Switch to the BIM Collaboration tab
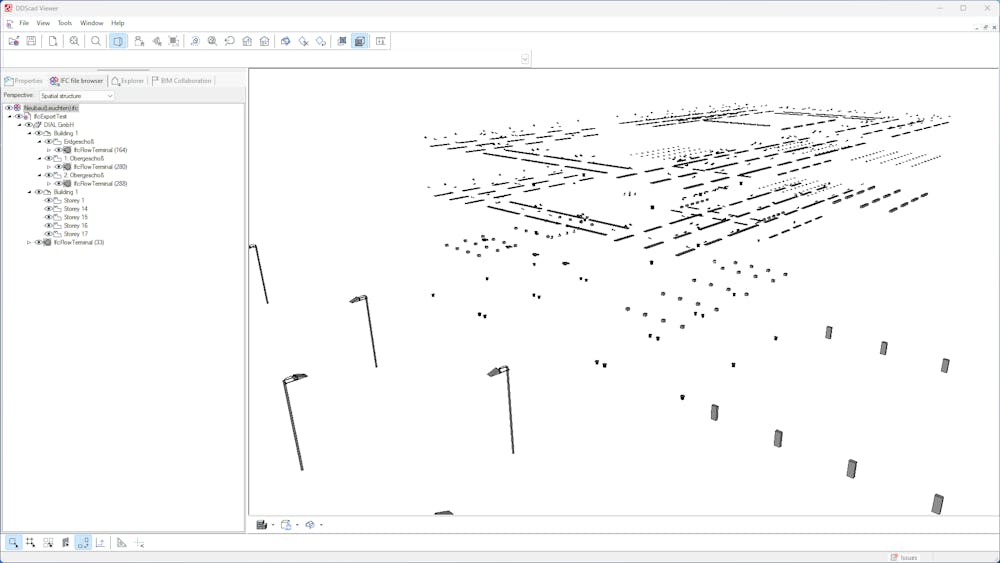The height and width of the screenshot is (563, 1000). tap(182, 81)
